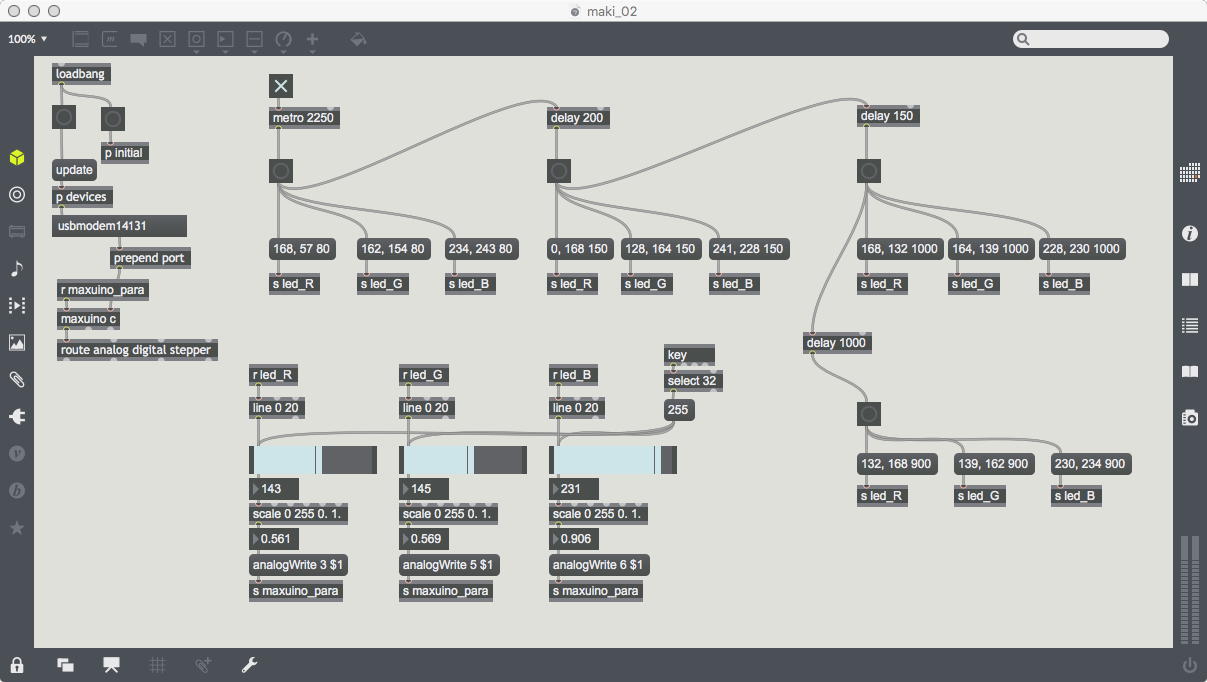Image resolution: width=1207 pixels, height=682 pixels.
Task: Toggle snap to grid in bottom toolbar
Action: 204,665
